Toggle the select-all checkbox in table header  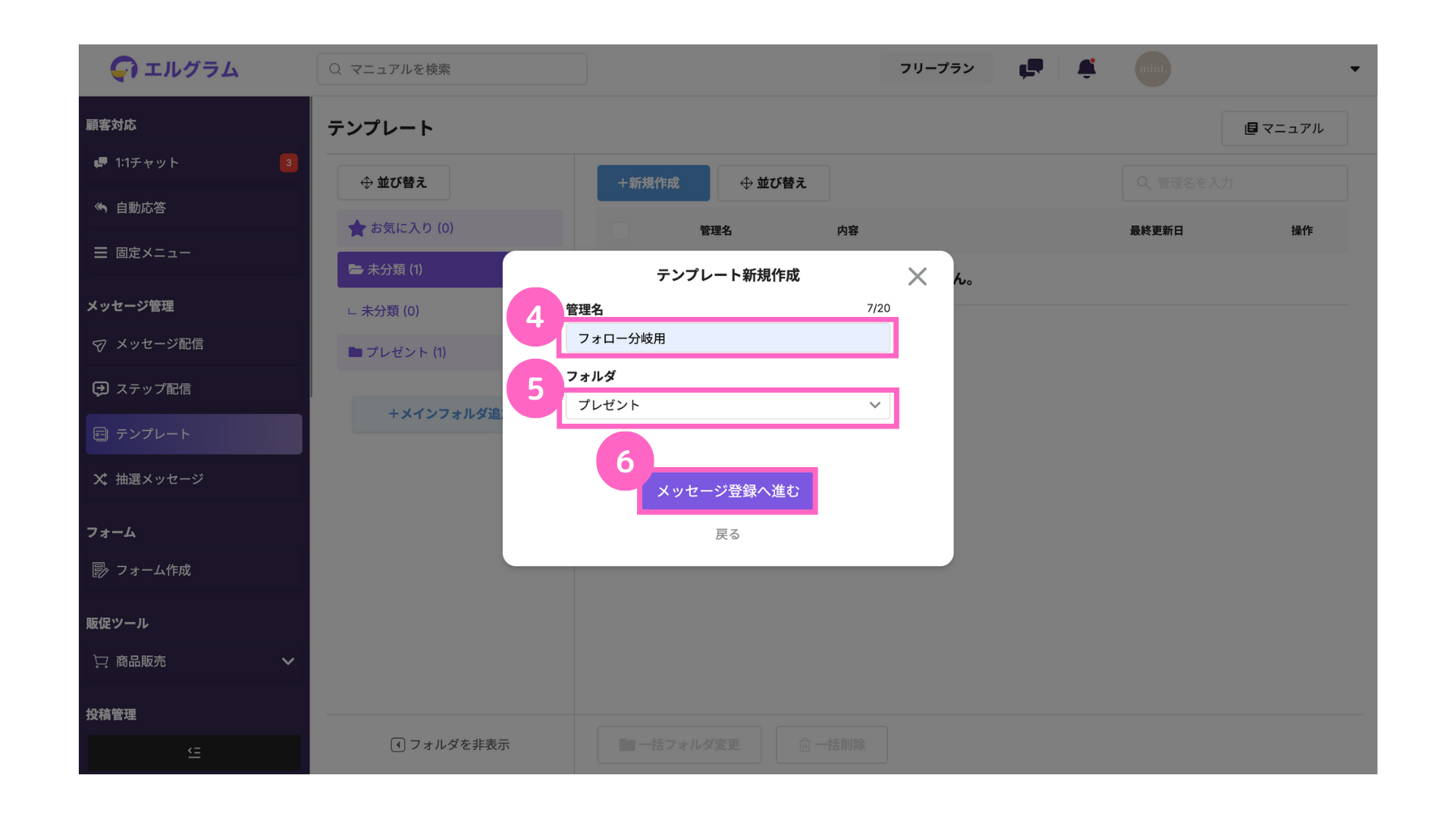[620, 231]
